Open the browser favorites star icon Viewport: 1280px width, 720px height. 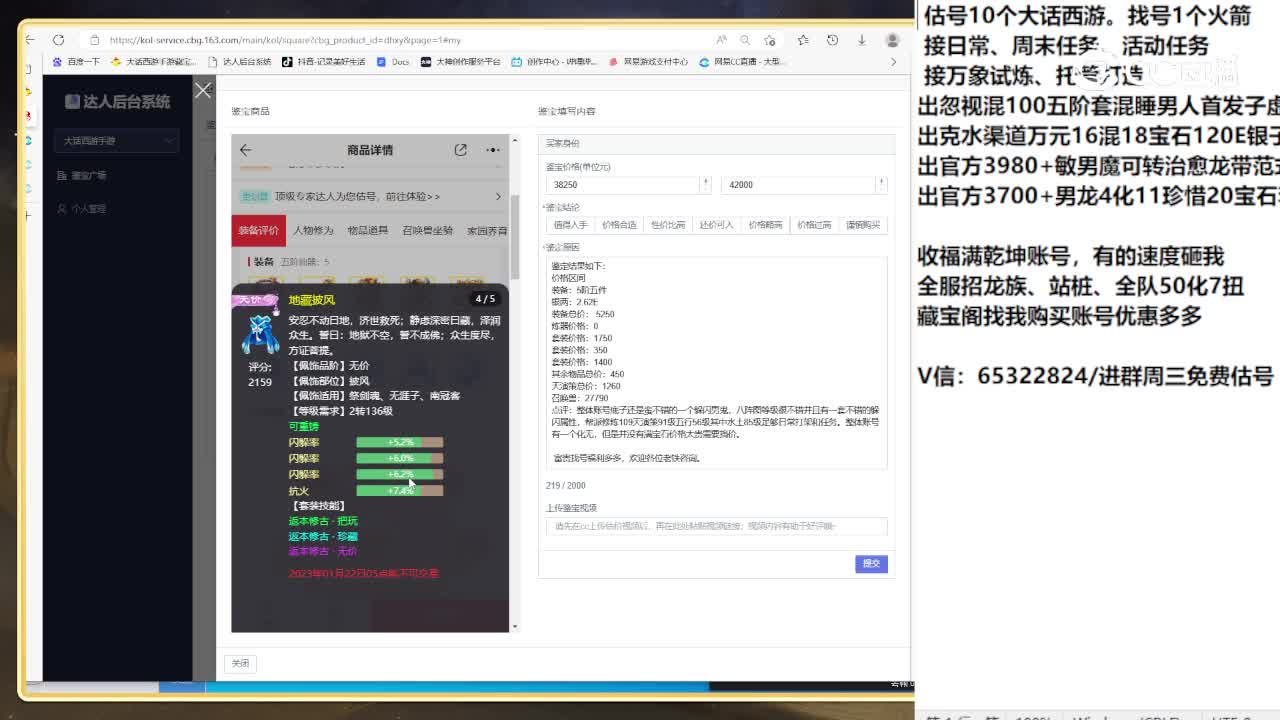click(x=803, y=40)
